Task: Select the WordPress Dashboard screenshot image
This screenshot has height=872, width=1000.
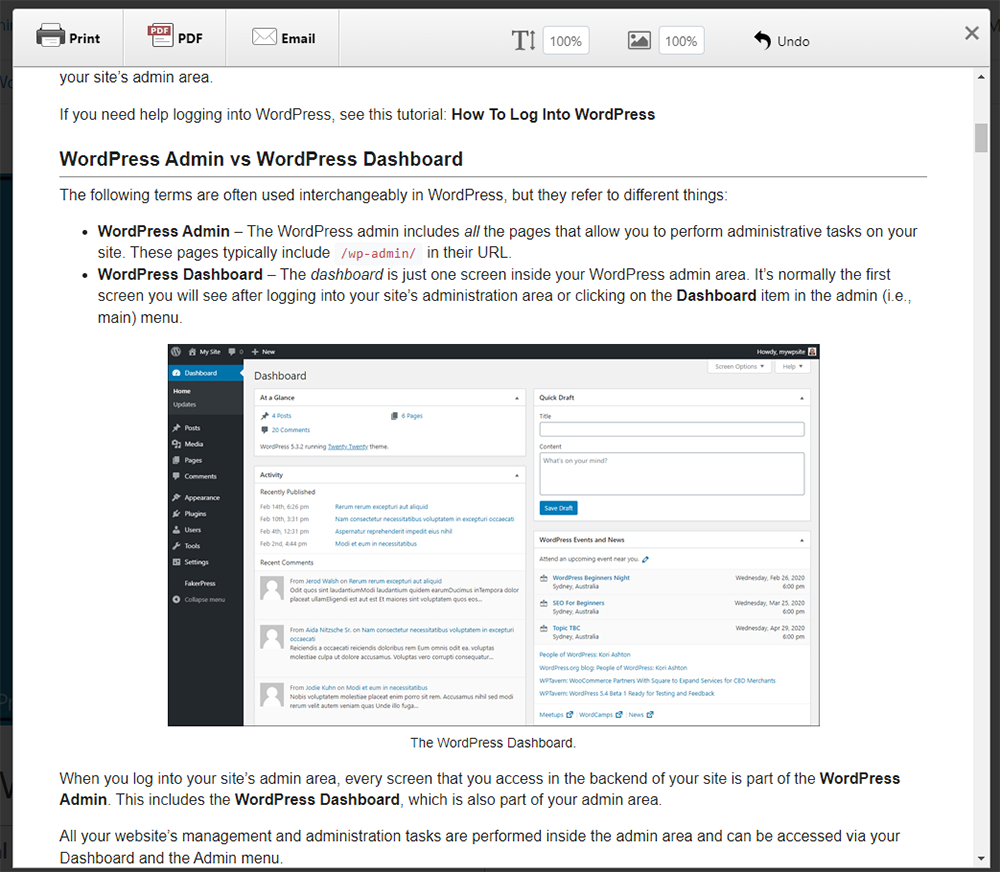Action: (x=494, y=535)
